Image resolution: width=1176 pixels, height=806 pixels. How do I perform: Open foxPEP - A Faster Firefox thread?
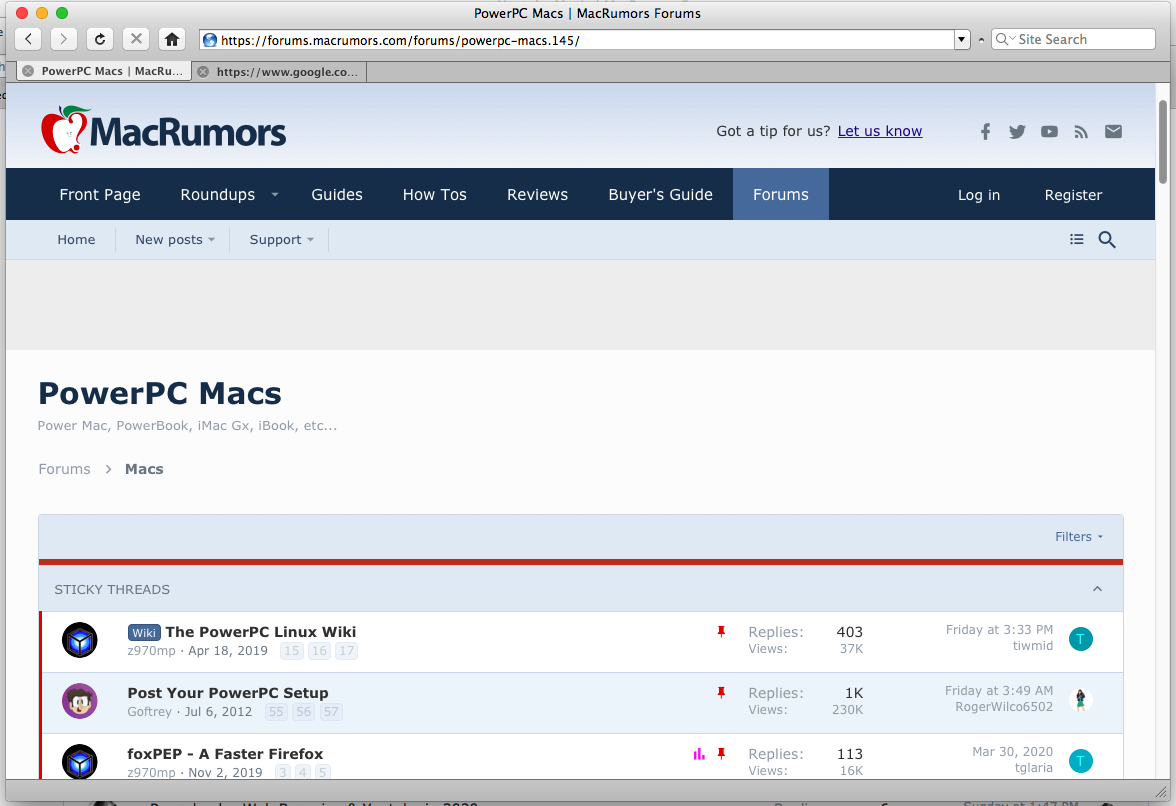pos(225,754)
